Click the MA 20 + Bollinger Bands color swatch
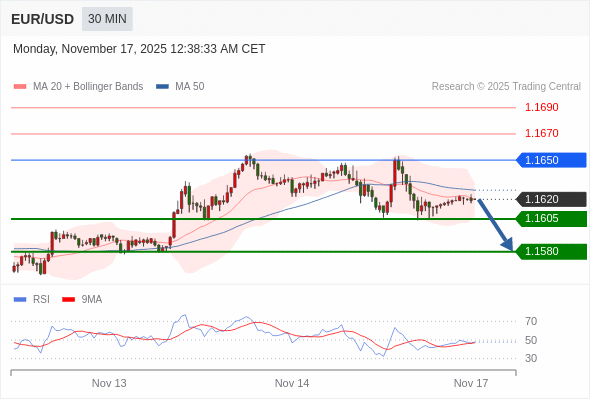This screenshot has height=400, width=590. click(x=20, y=87)
